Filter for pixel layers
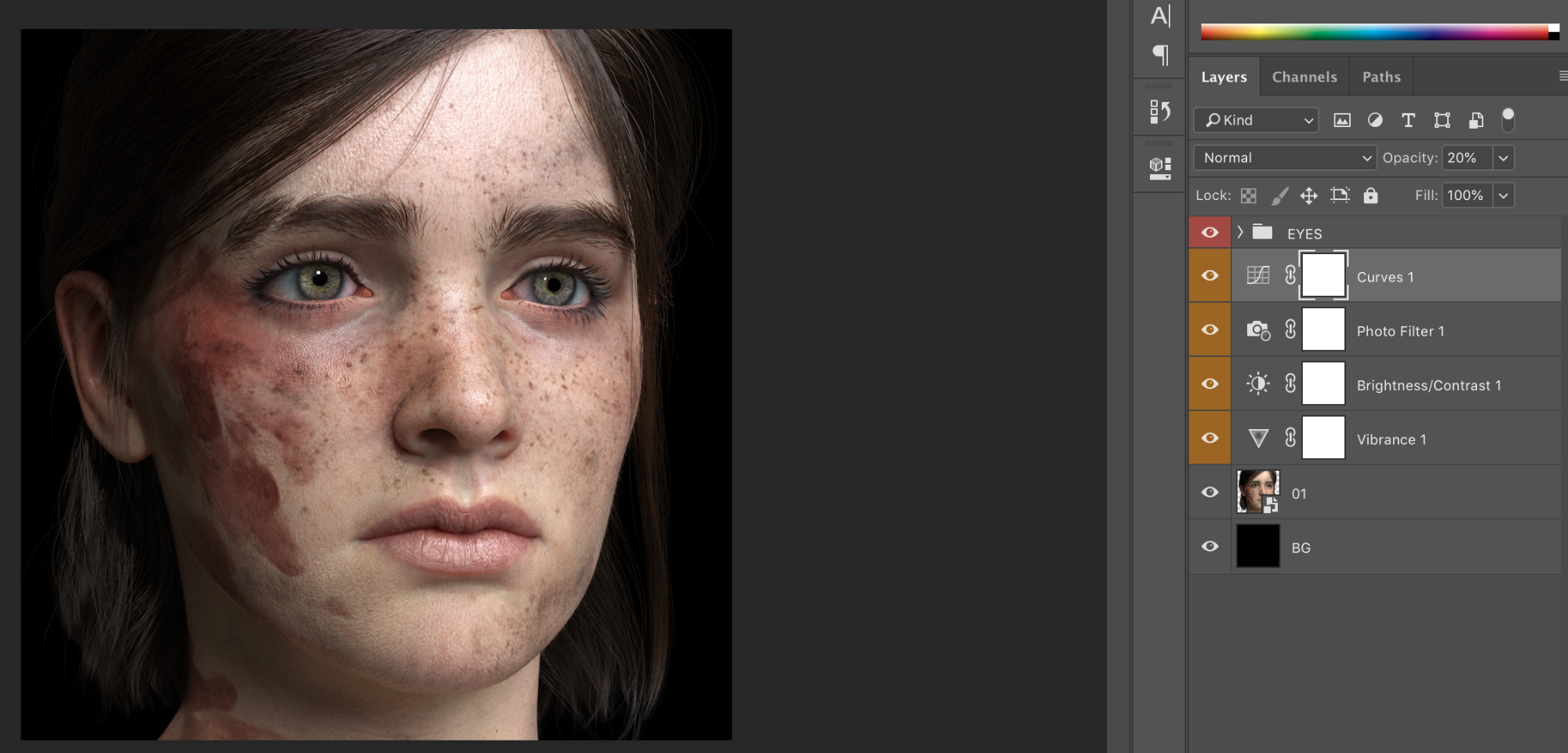This screenshot has width=1568, height=753. pyautogui.click(x=1342, y=120)
